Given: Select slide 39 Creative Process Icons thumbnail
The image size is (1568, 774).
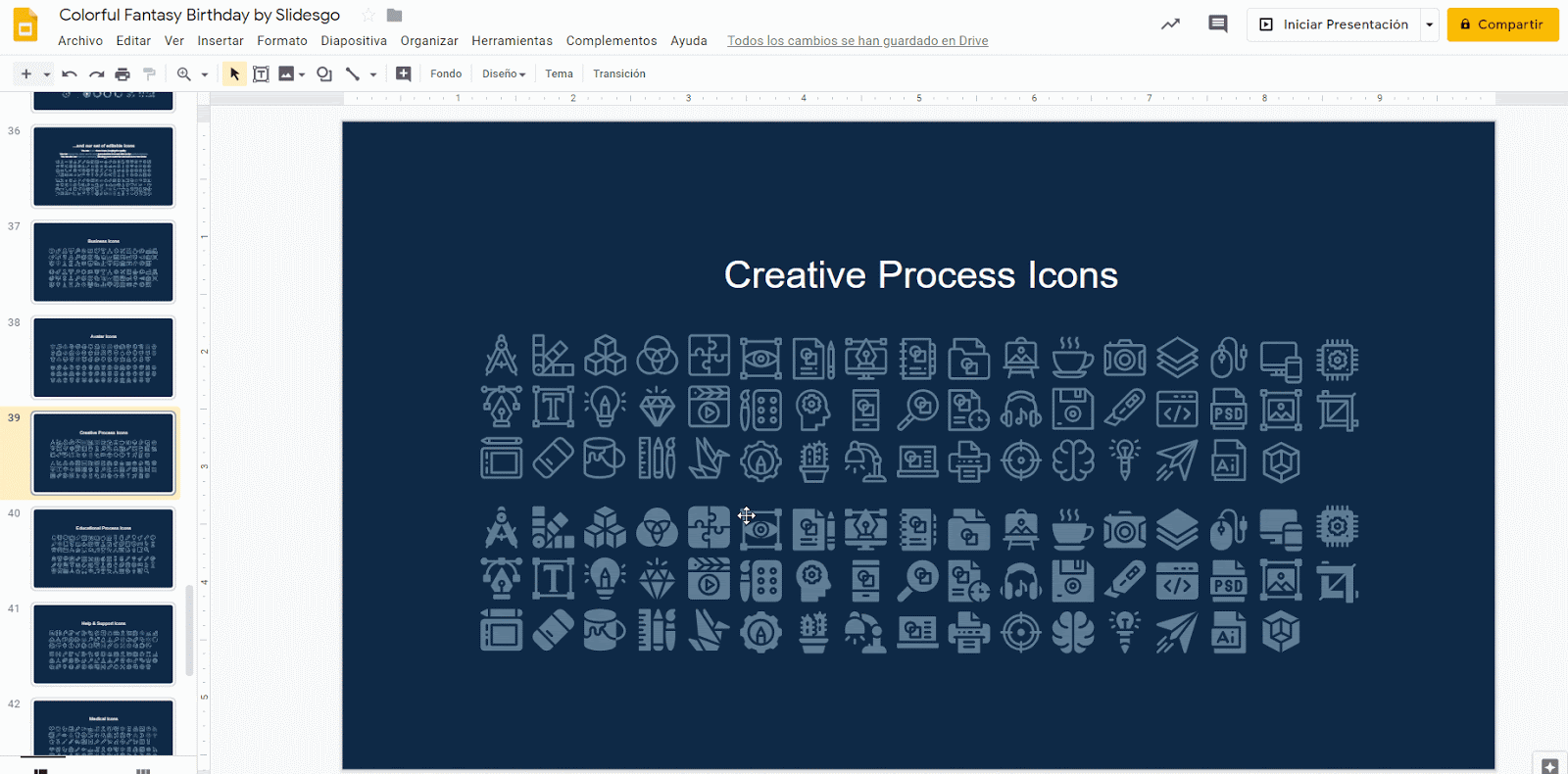Looking at the screenshot, I should [103, 453].
